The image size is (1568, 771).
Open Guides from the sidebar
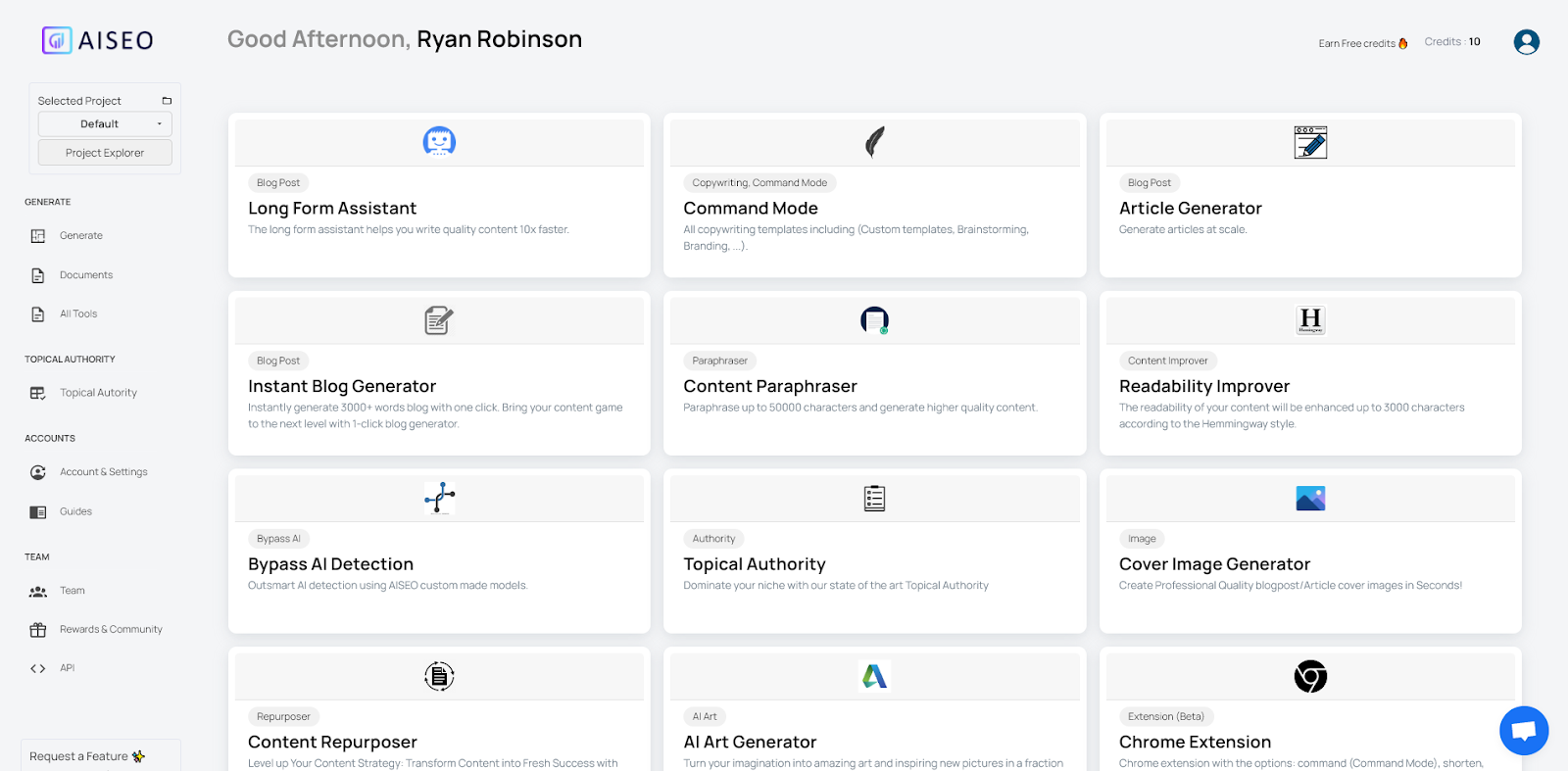(75, 511)
